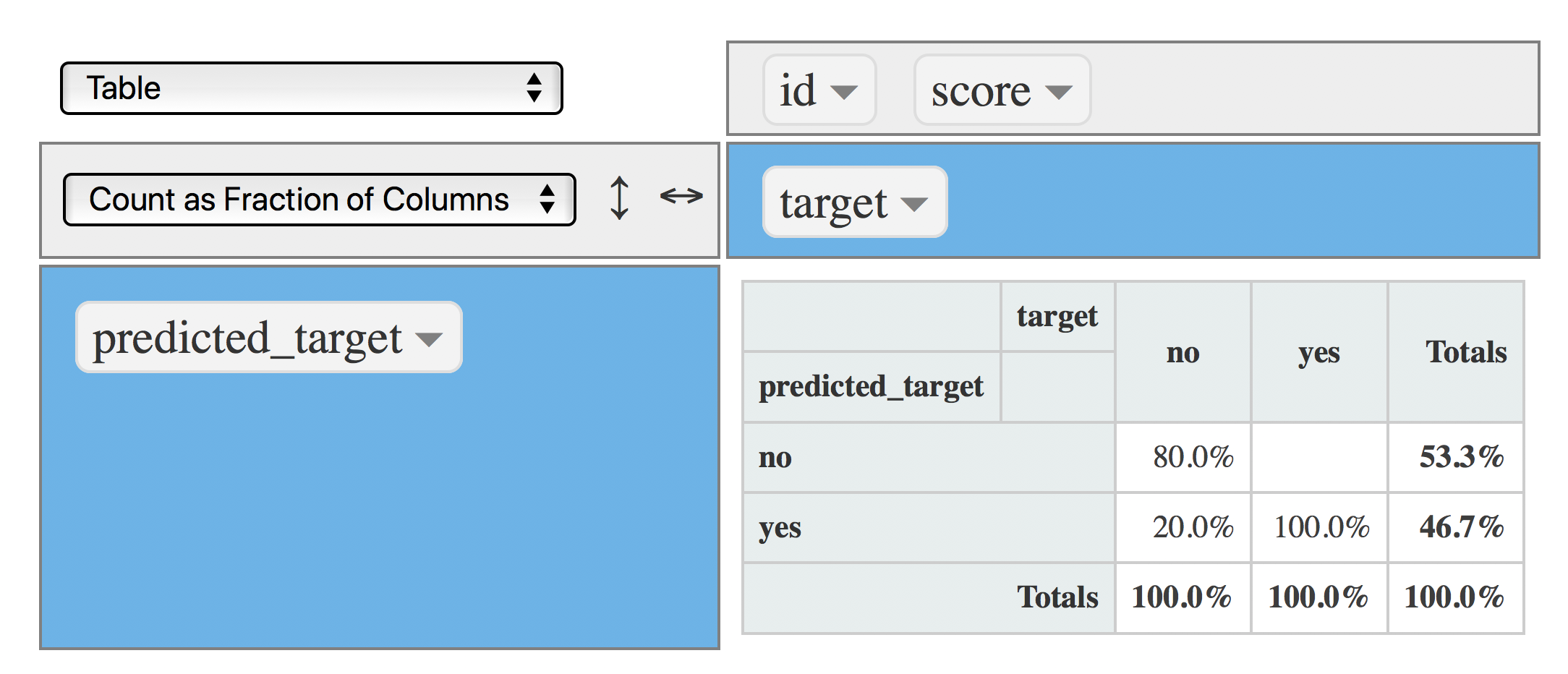Click the predicted_target attribute pill label
The height and width of the screenshot is (674, 1568).
[x=247, y=338]
